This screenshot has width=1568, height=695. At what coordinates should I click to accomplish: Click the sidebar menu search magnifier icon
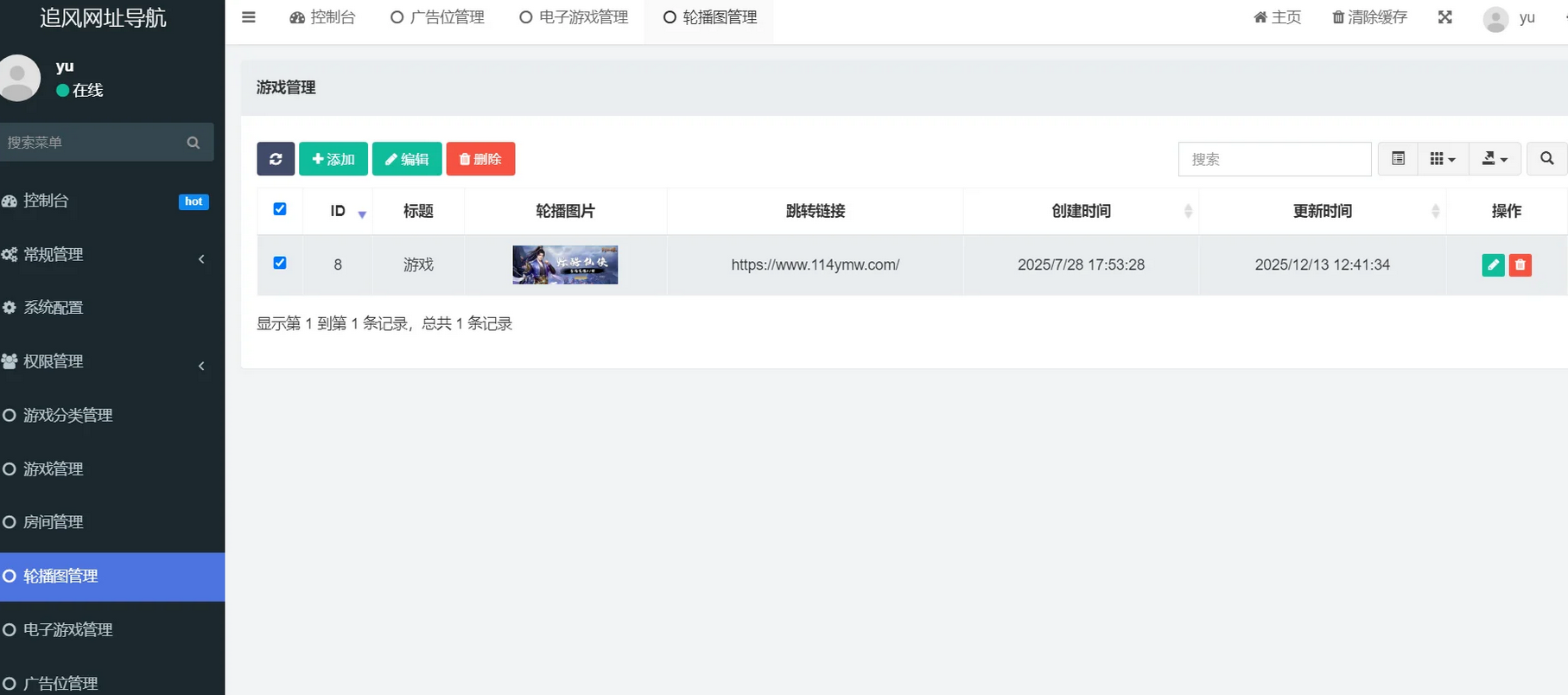[194, 143]
